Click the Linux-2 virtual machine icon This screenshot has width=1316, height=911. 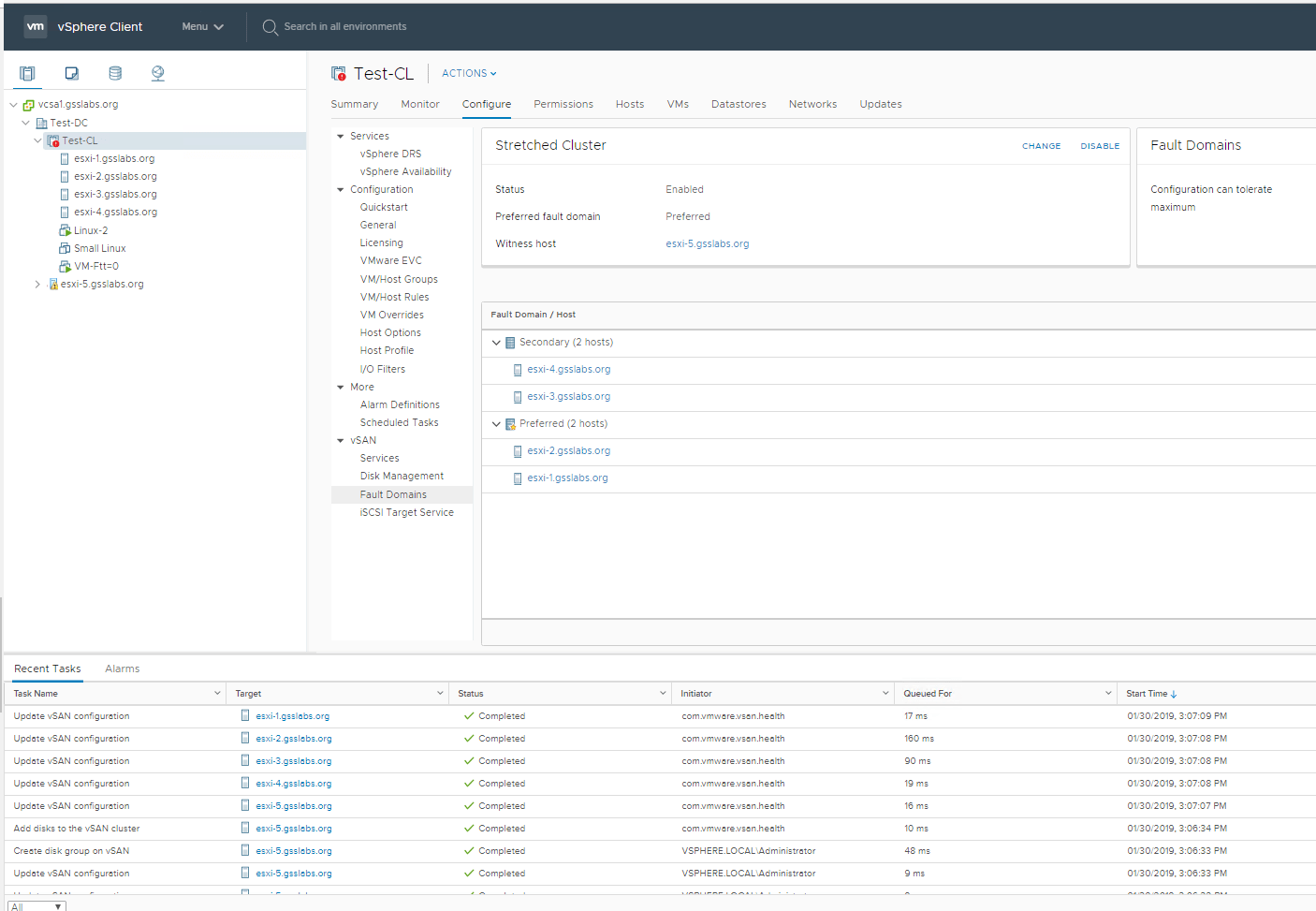click(65, 230)
